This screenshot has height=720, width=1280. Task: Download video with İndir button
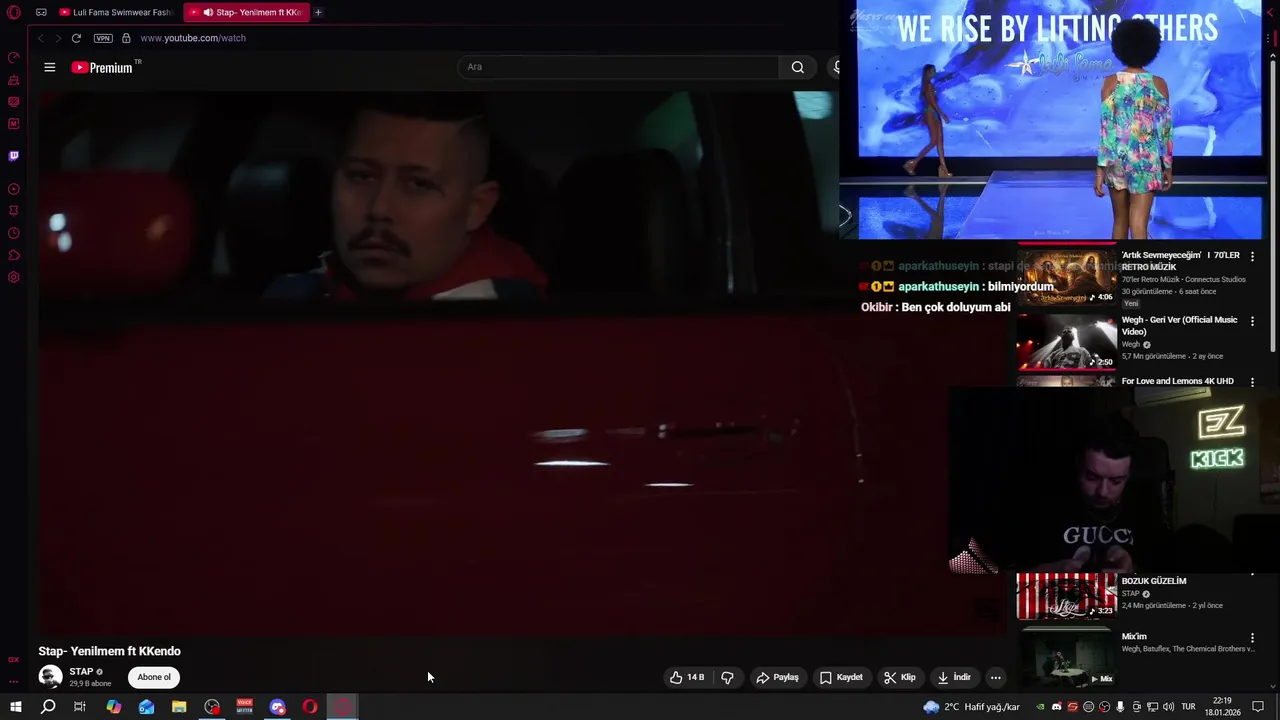coord(954,677)
